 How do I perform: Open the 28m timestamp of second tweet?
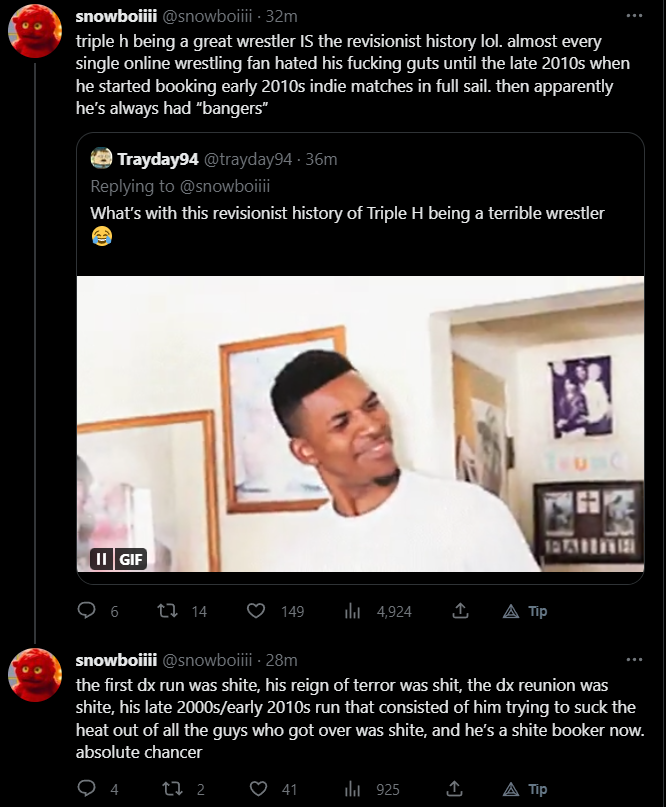tap(283, 660)
